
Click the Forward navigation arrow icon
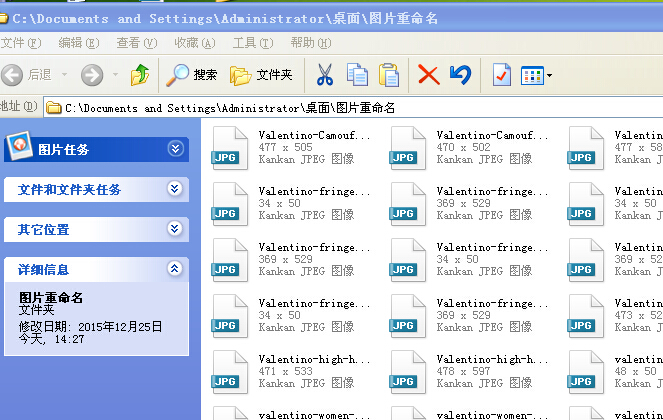92,75
